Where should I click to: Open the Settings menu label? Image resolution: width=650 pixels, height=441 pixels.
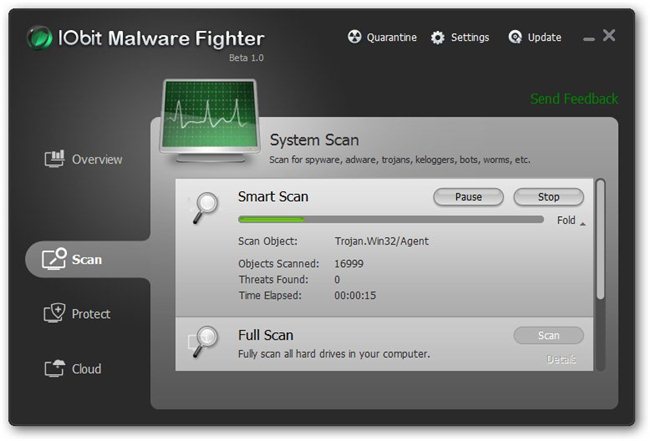(470, 37)
